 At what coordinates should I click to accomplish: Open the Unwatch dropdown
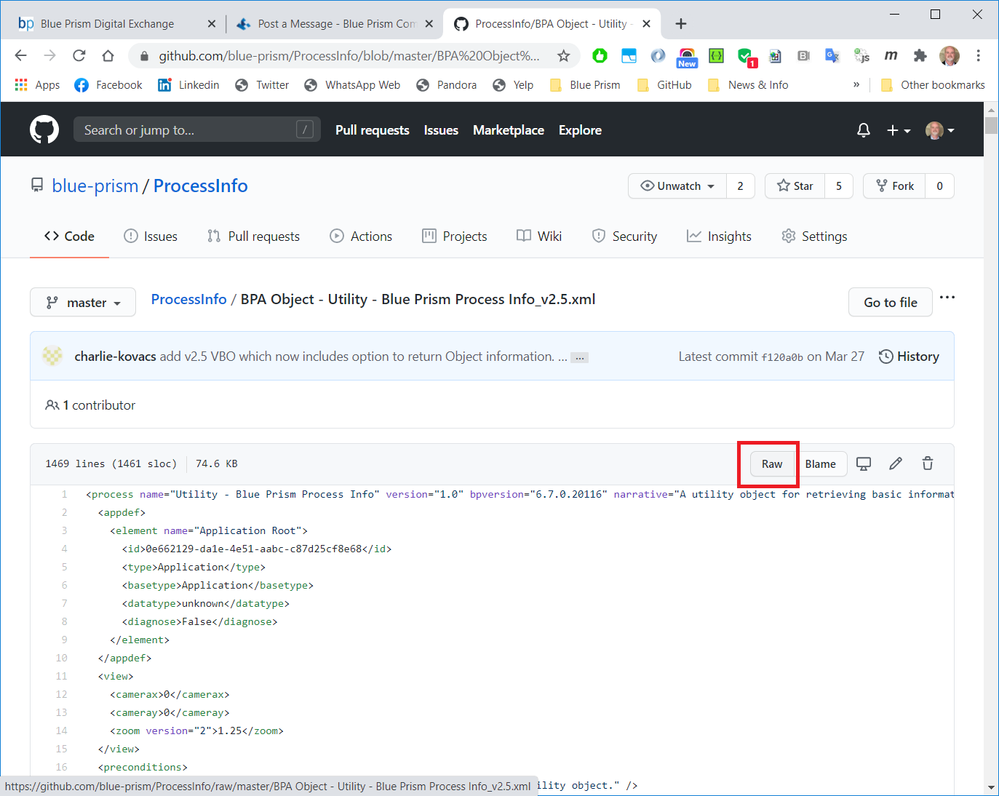(677, 186)
